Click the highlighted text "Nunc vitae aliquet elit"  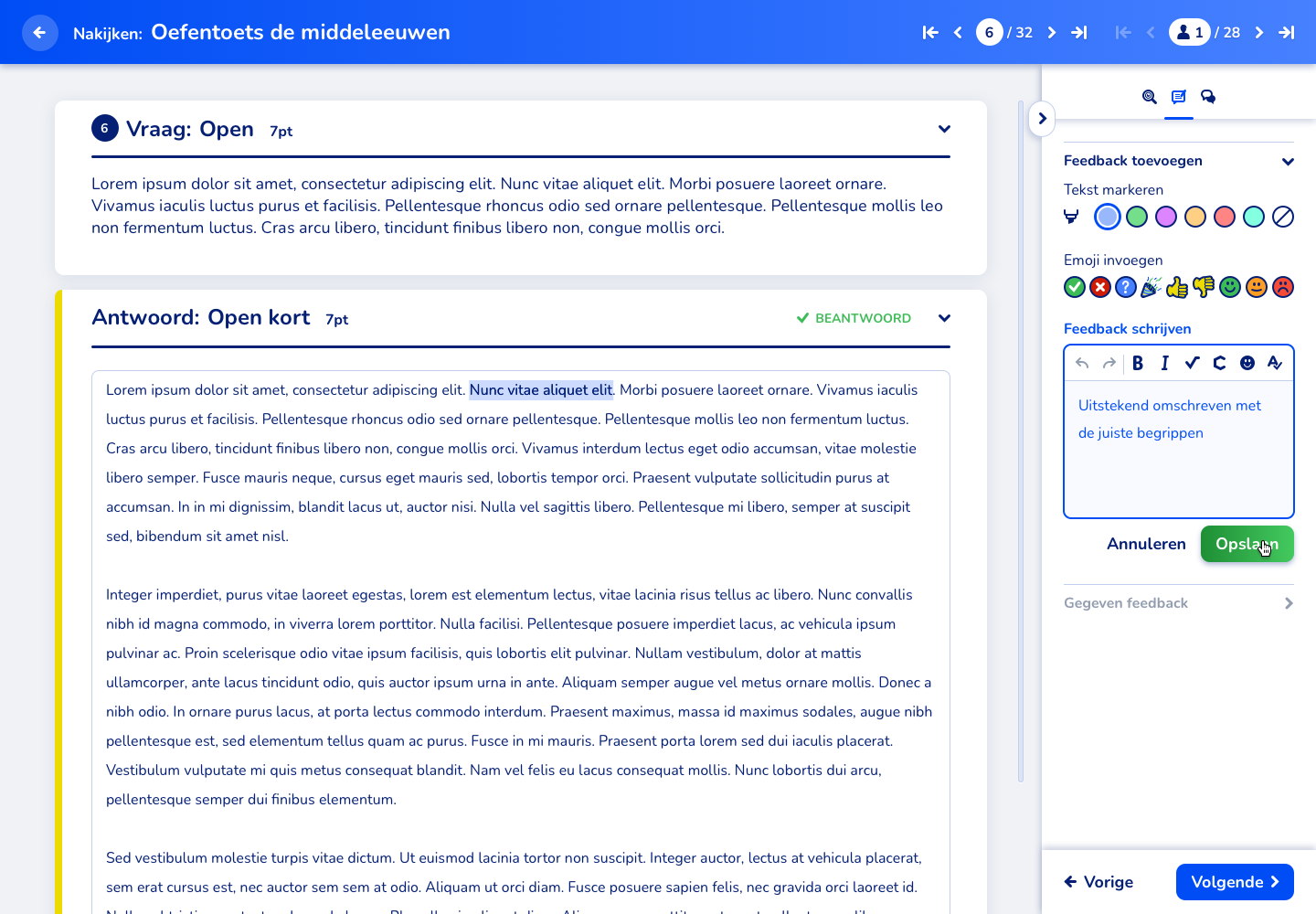click(x=541, y=390)
